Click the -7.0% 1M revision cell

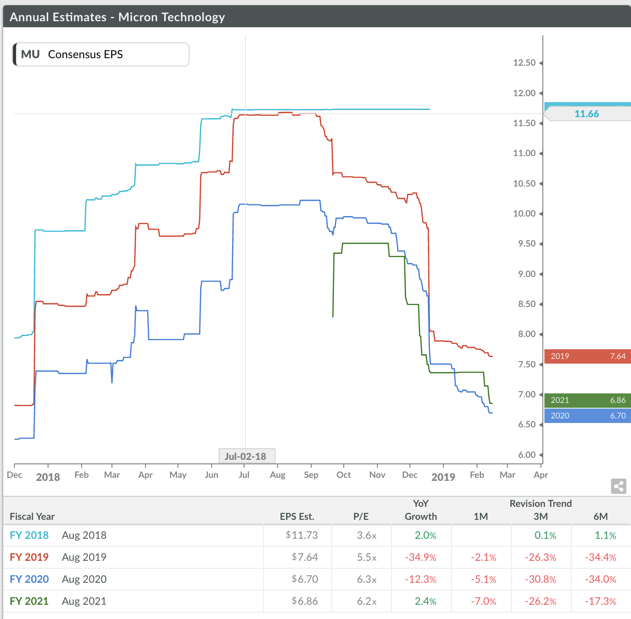[x=483, y=601]
